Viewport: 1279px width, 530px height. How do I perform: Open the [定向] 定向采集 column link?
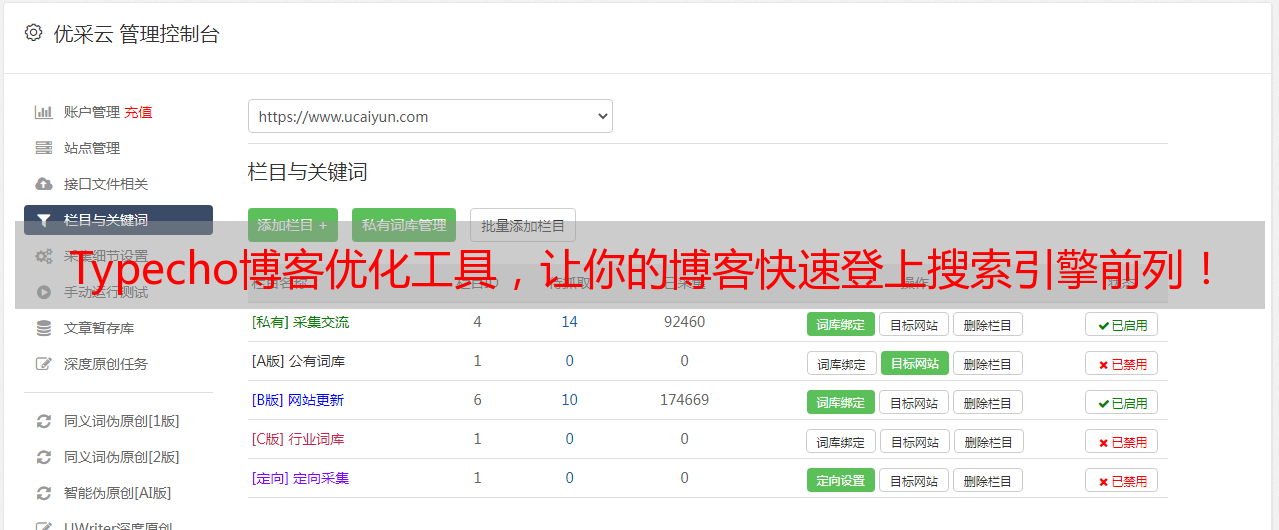click(300, 478)
